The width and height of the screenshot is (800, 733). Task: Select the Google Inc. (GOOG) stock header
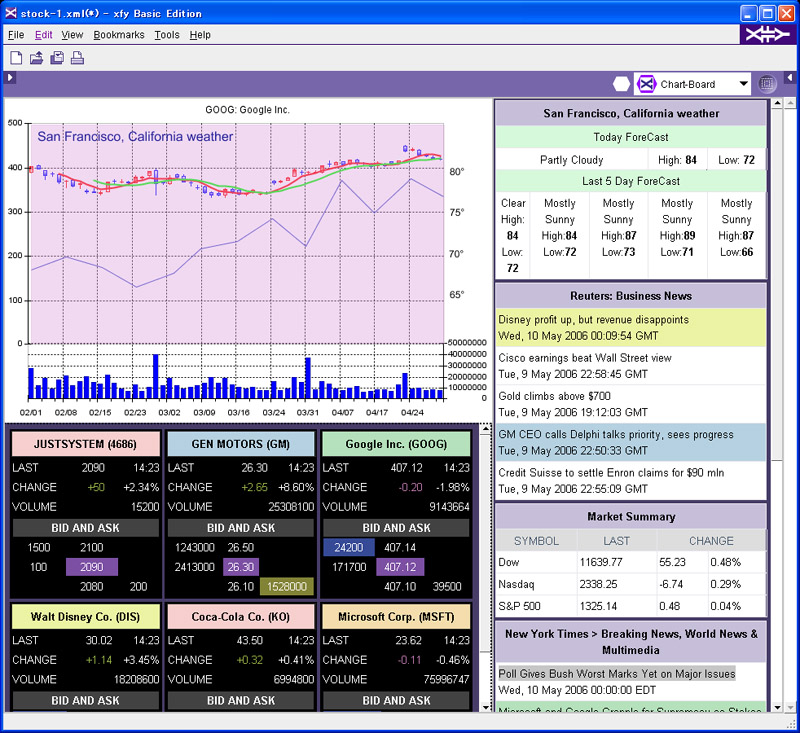(396, 444)
